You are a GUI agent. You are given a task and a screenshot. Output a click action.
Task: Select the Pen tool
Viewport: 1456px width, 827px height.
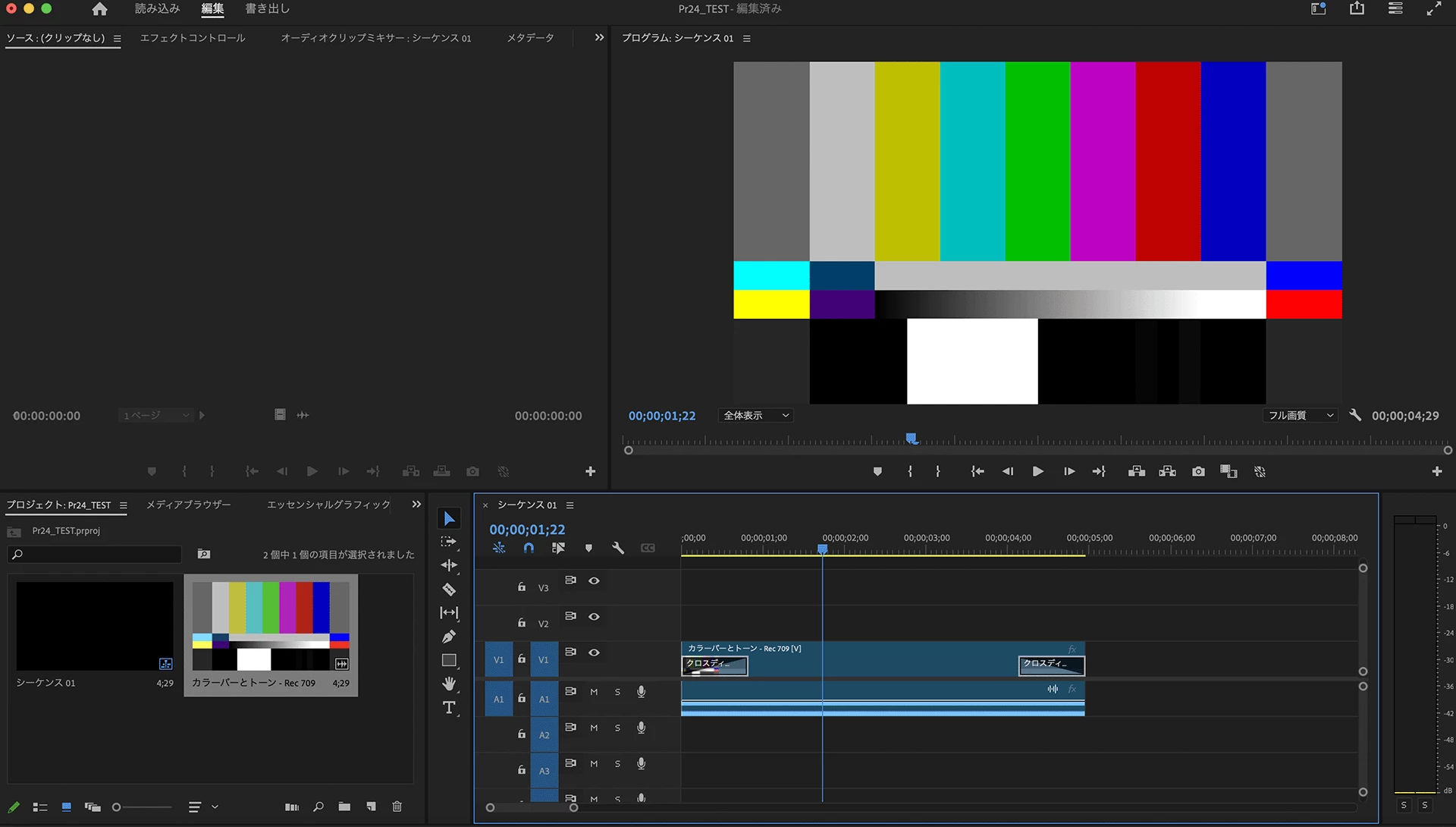(x=449, y=637)
